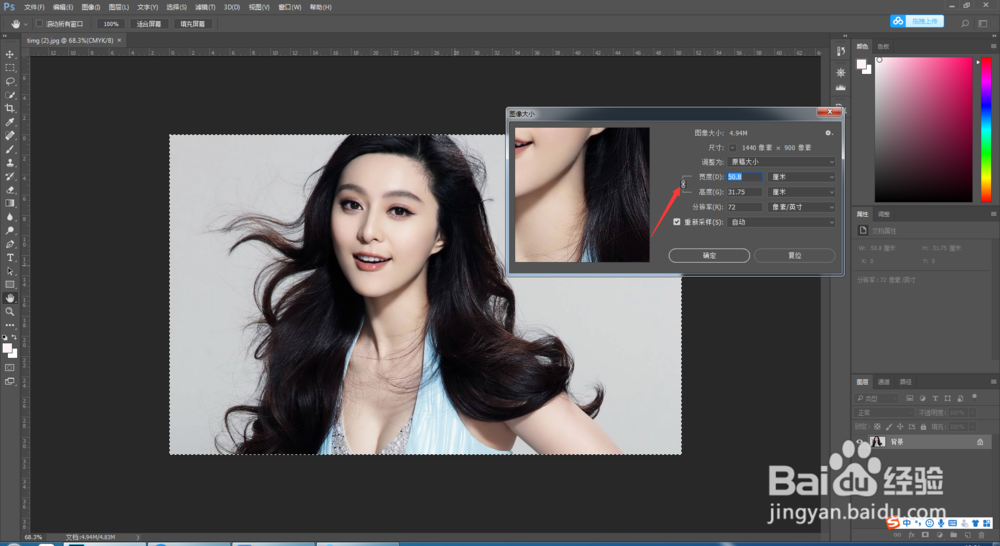The width and height of the screenshot is (1000, 546).
Task: Select the Blur tool
Action: point(10,217)
